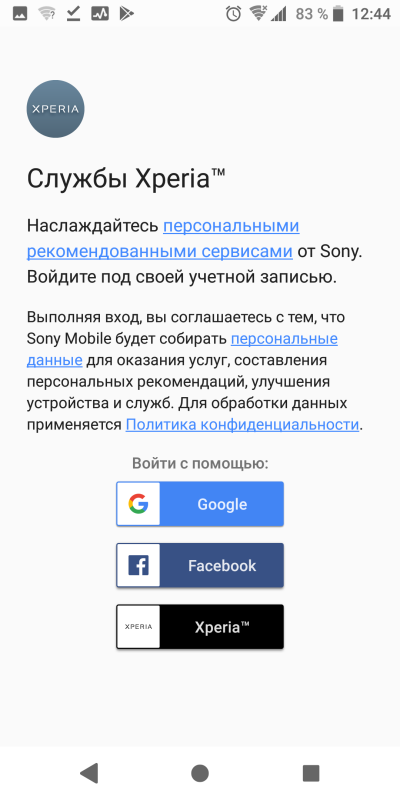Image resolution: width=400 pixels, height=800 pixels.
Task: Tap the Play Store notification icon
Action: coord(126,14)
